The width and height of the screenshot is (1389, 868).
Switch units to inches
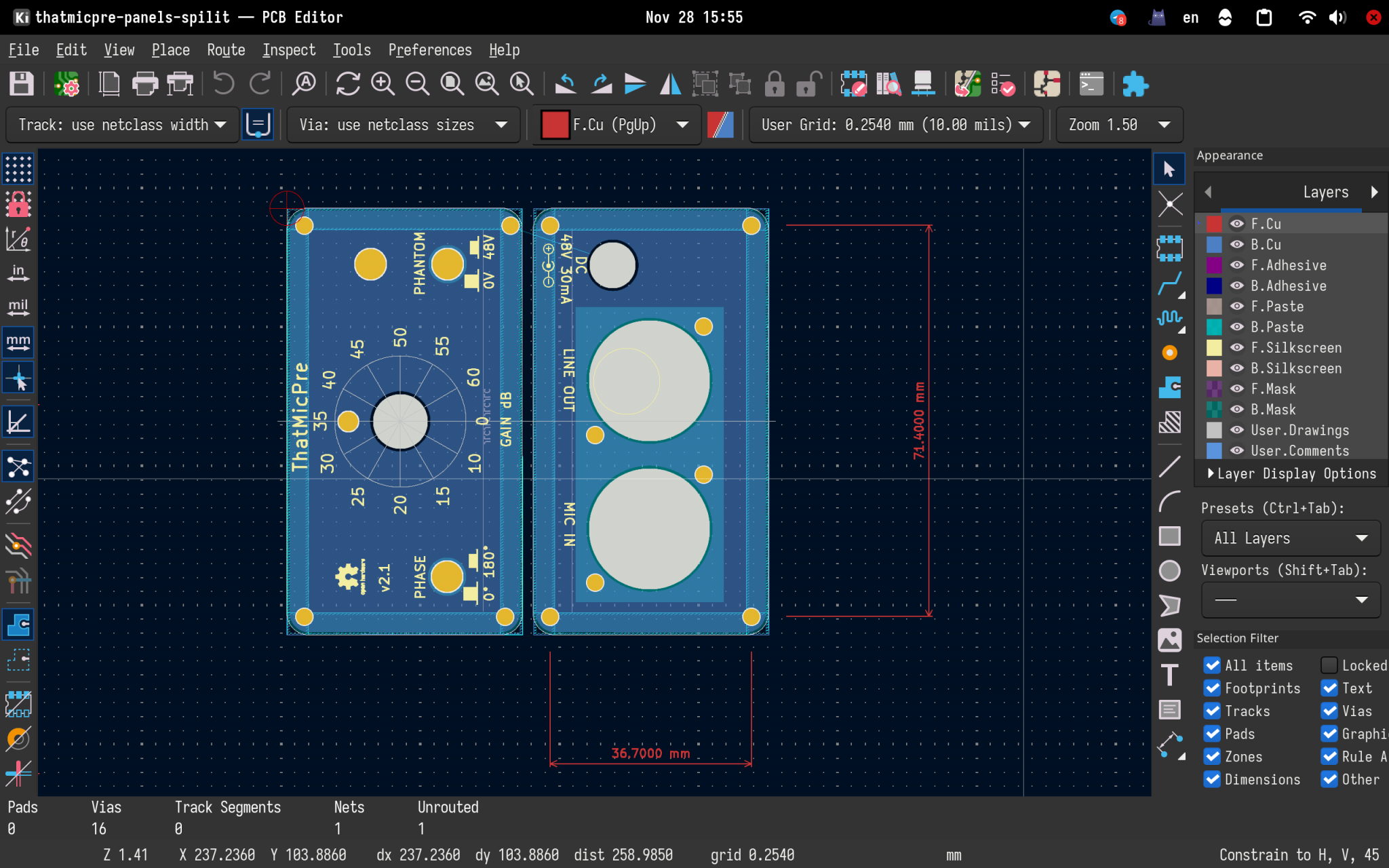pos(18,273)
